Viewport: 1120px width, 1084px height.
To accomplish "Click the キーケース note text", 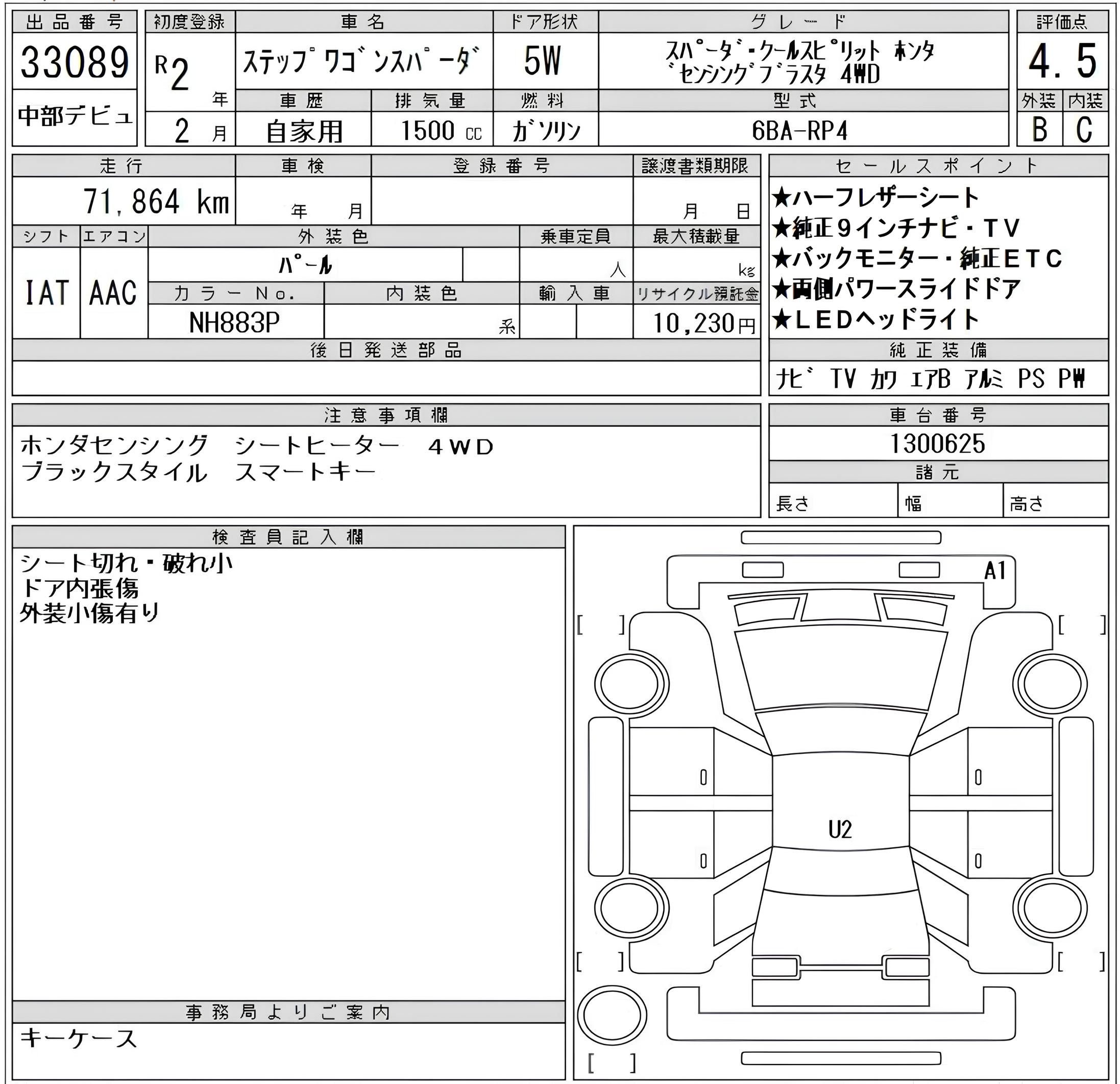I will (79, 1038).
